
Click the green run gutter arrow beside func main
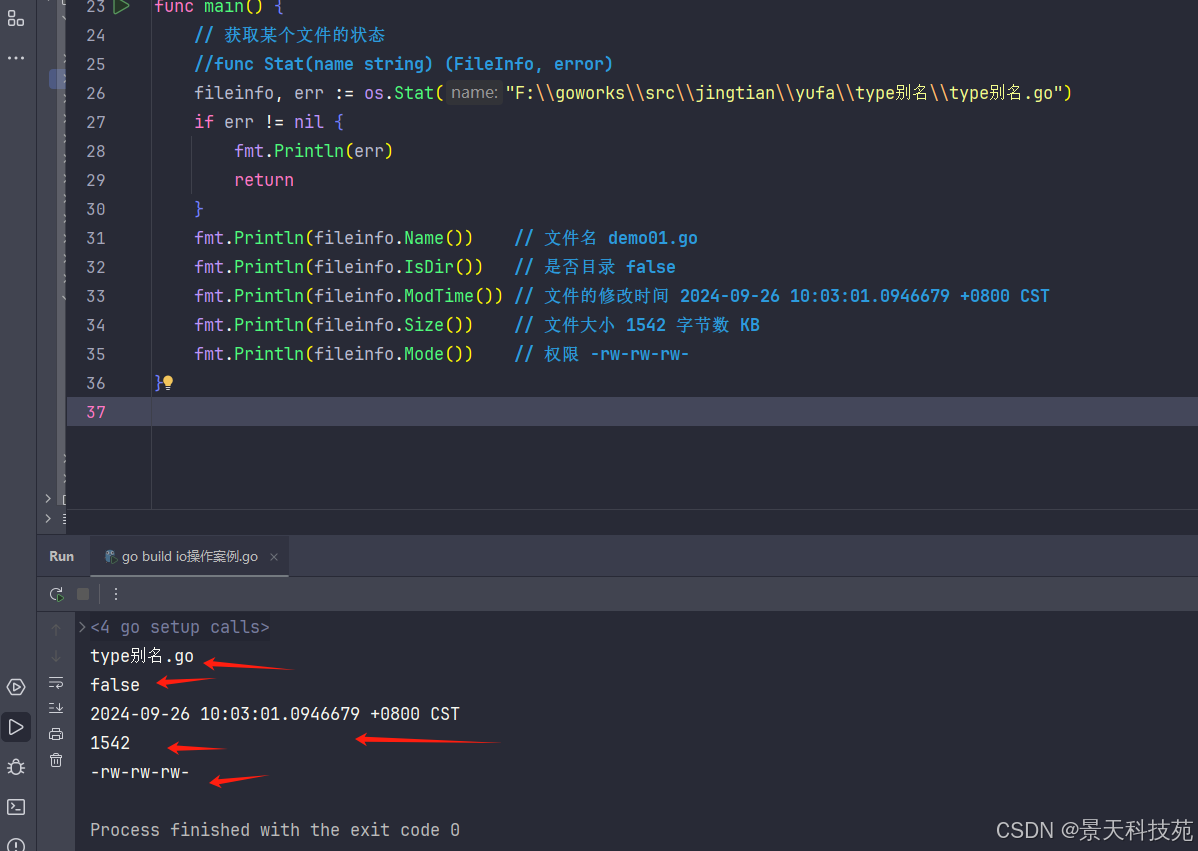pyautogui.click(x=121, y=7)
